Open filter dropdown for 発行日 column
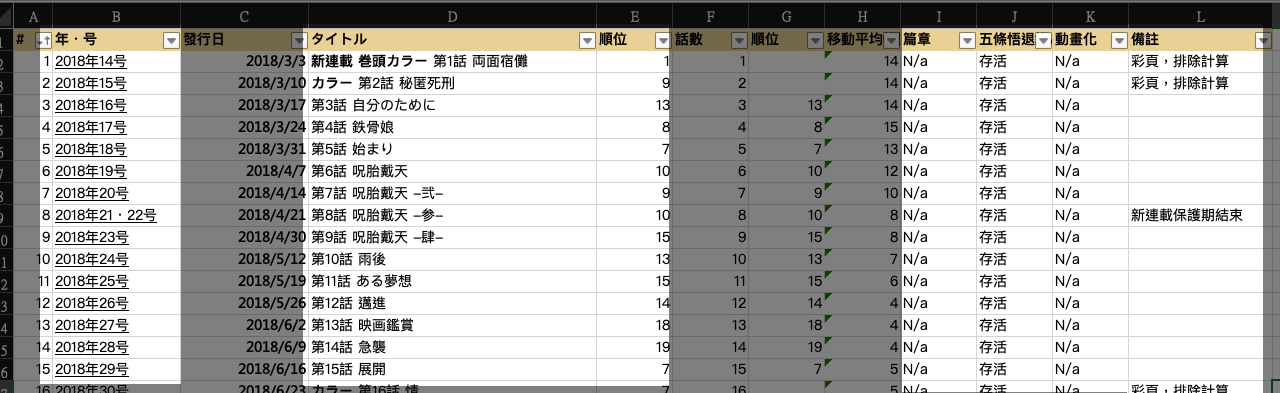 298,40
